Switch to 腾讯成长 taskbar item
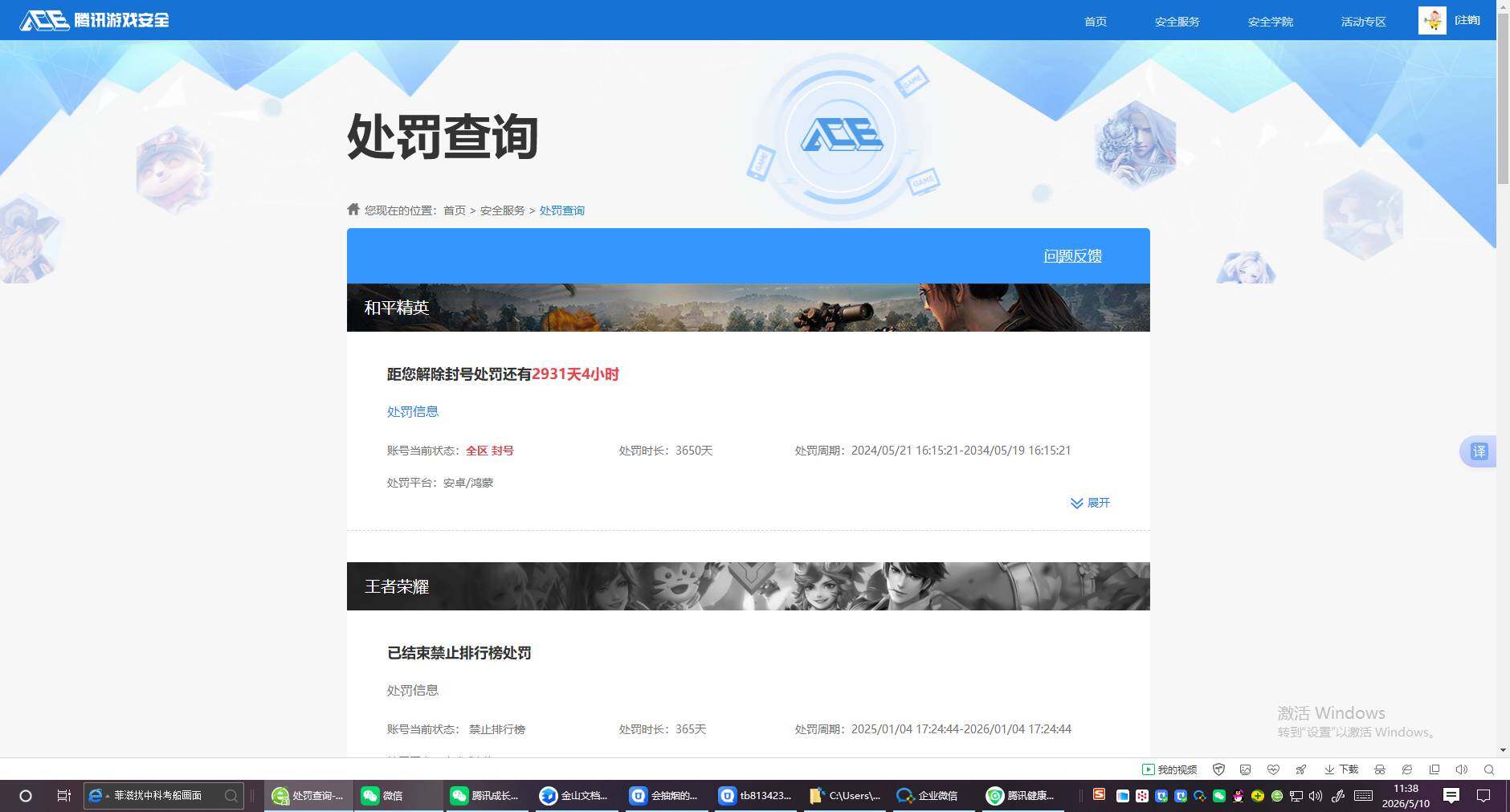Viewport: 1510px width, 812px height. 488,796
